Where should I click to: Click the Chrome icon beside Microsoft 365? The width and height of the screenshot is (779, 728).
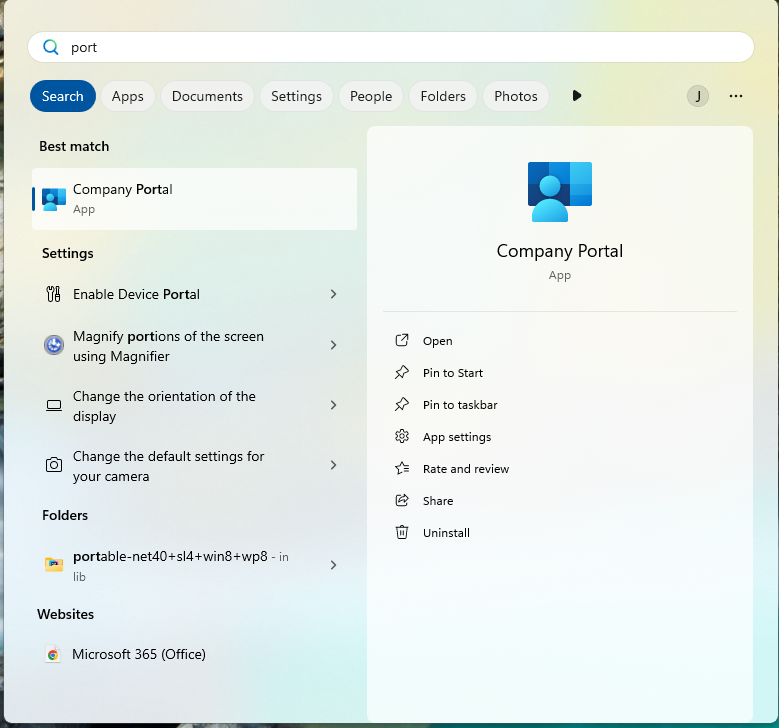pyautogui.click(x=53, y=654)
